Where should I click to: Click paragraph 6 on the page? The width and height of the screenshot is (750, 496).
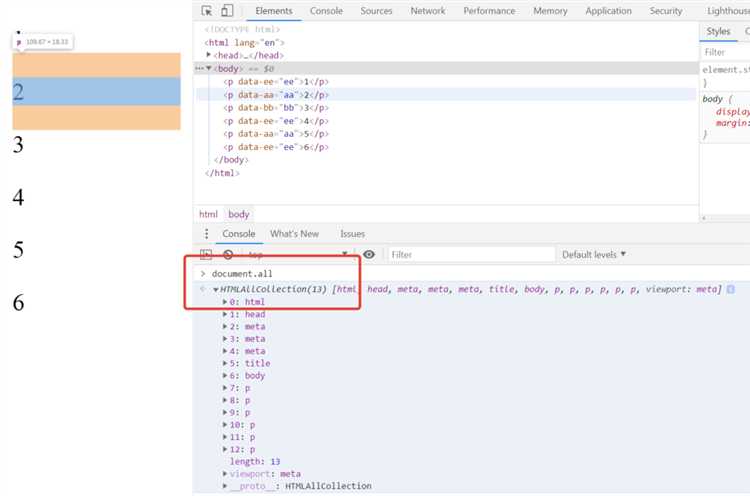pyautogui.click(x=18, y=302)
